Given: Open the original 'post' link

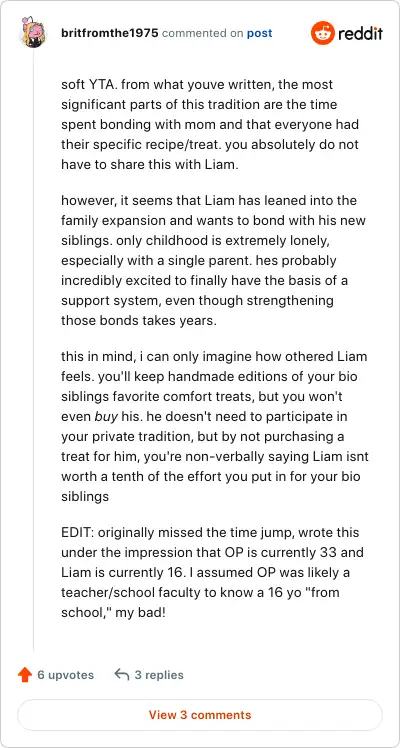Looking at the screenshot, I should tap(259, 33).
